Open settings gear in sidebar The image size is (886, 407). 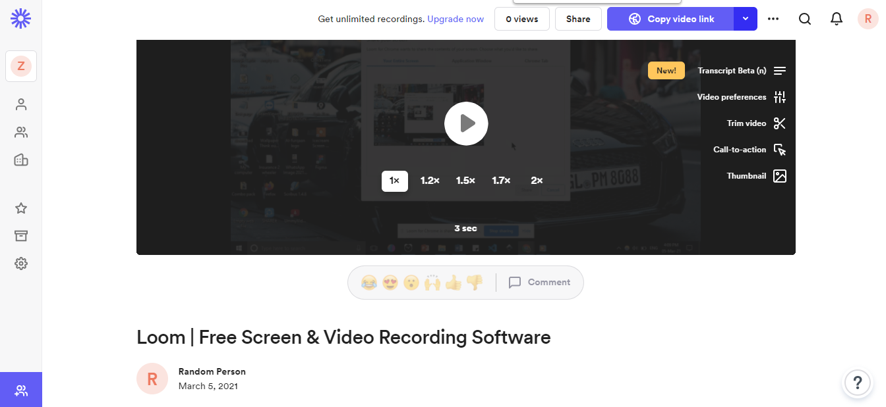click(21, 263)
